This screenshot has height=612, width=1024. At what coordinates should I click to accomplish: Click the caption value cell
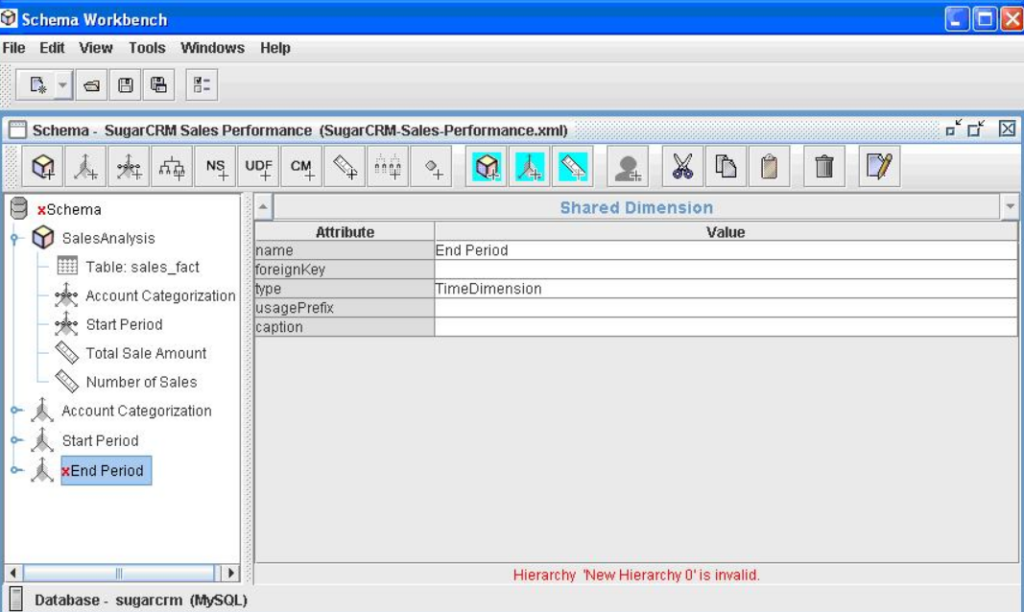click(726, 327)
